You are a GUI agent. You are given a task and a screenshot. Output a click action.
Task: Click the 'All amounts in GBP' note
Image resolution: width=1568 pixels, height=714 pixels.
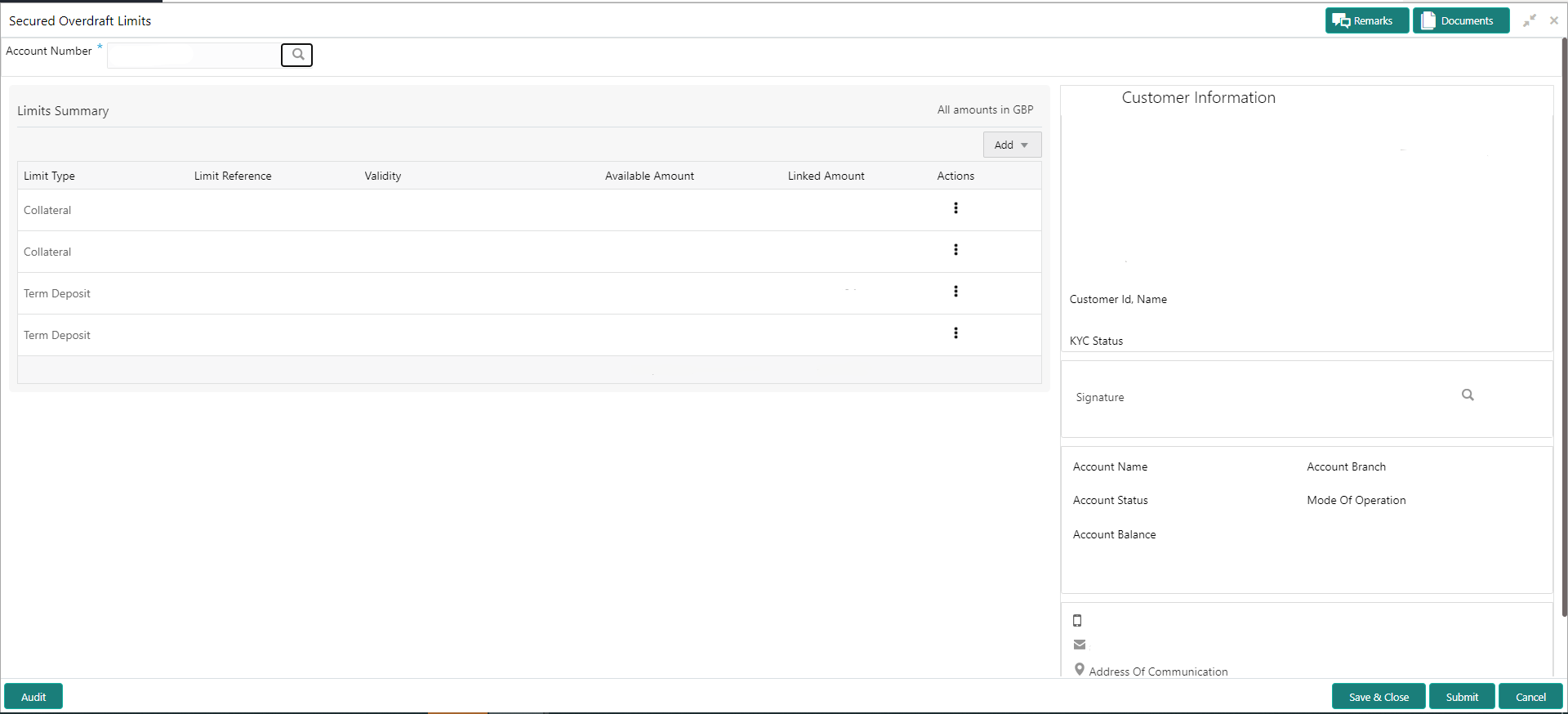985,109
